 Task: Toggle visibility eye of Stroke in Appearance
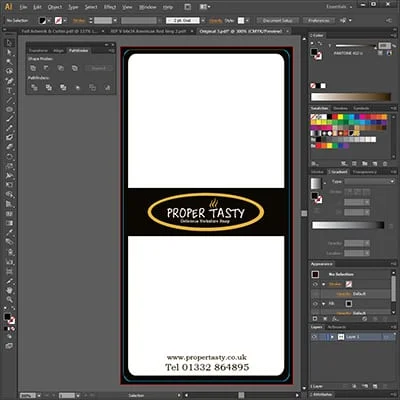[x=315, y=284]
